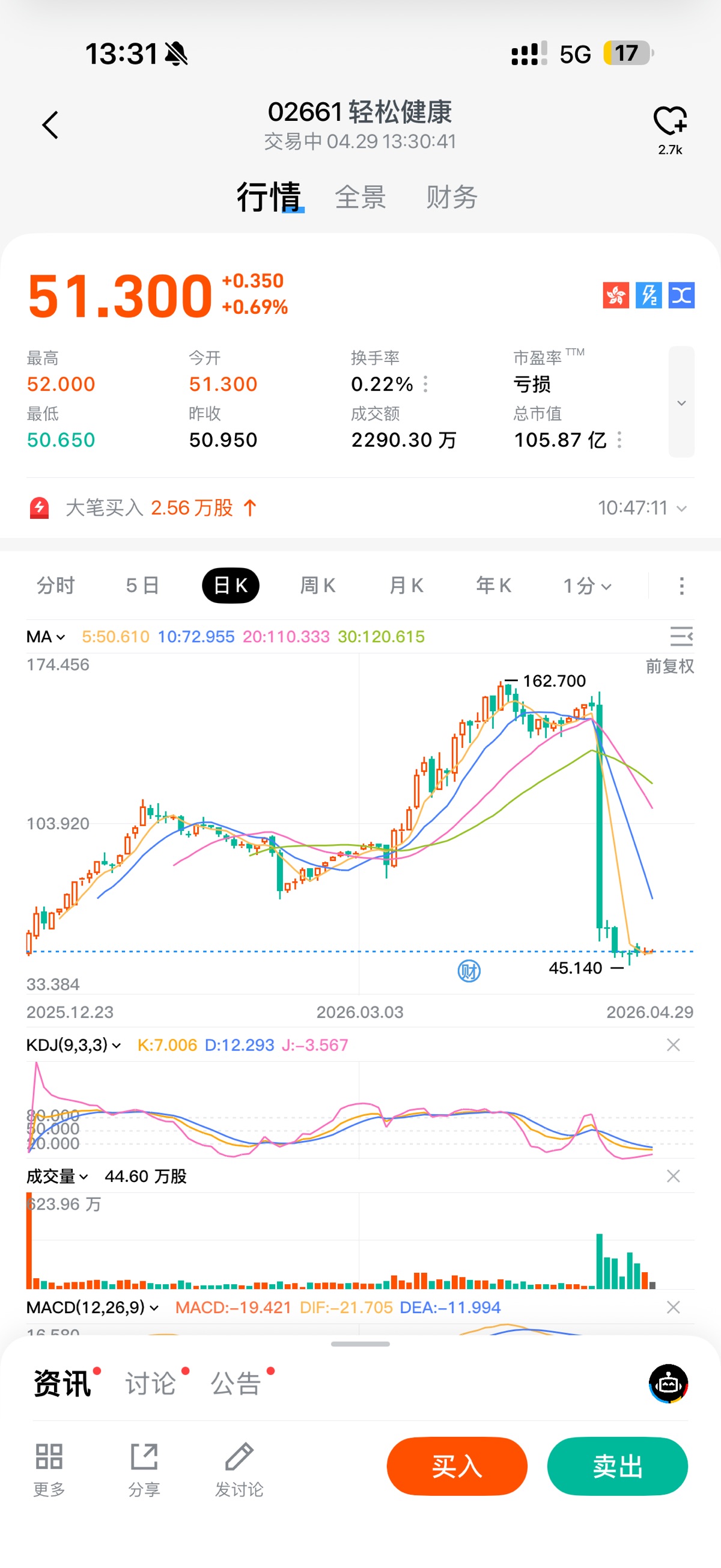Open the 讨论 tab
The width and height of the screenshot is (721, 1568).
pyautogui.click(x=151, y=1383)
